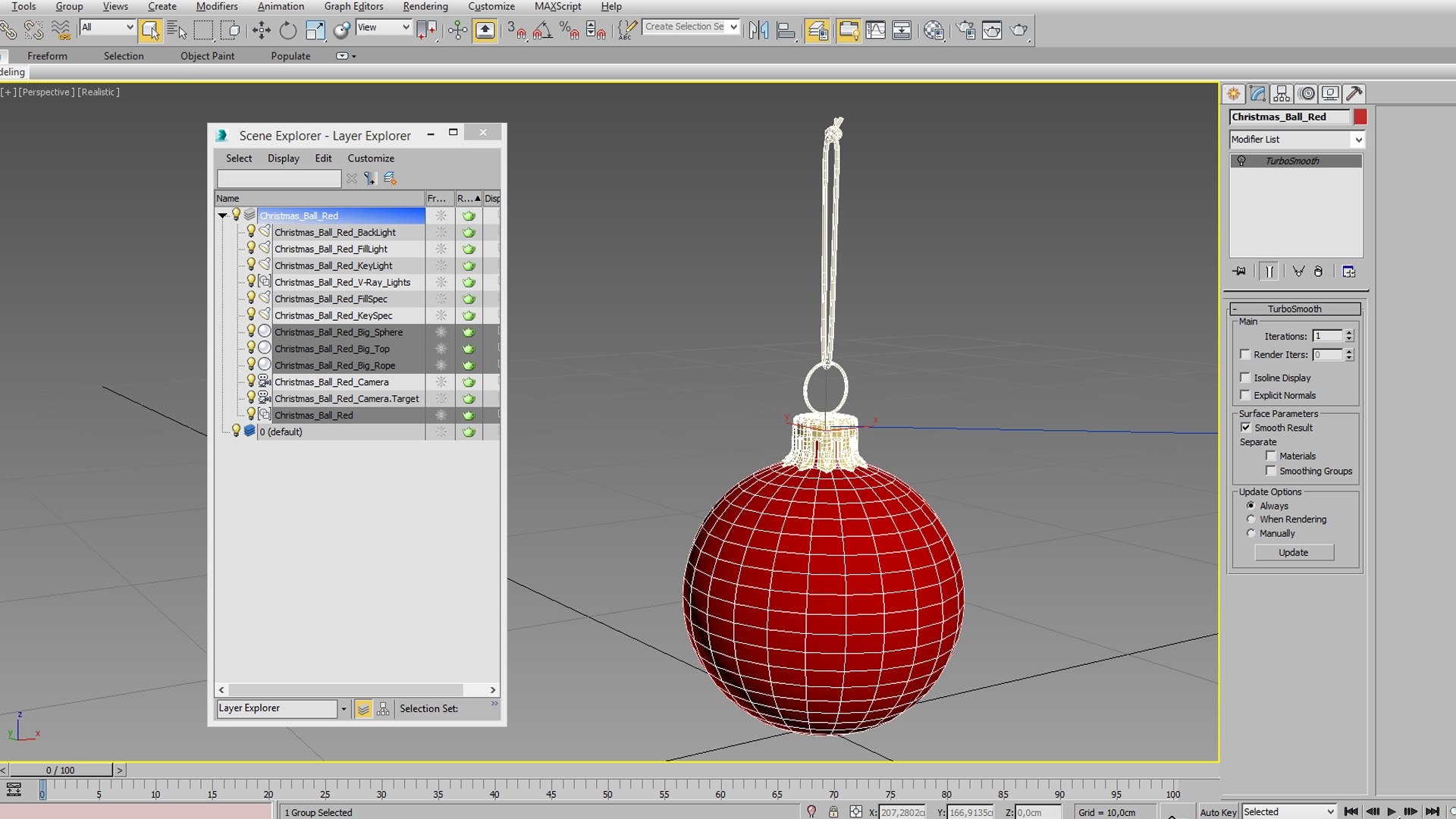This screenshot has width=1456, height=819.
Task: Collapse the TurboSmooth rollout header
Action: tap(1294, 309)
